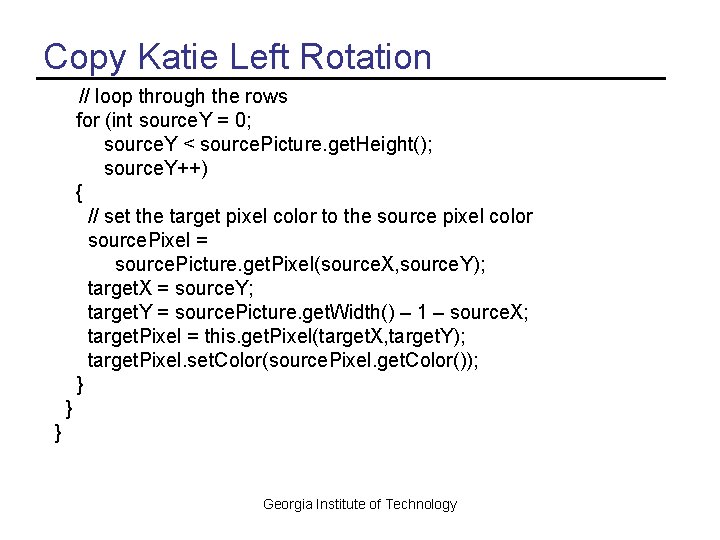The width and height of the screenshot is (720, 540).
Task: Click the line starting "targetY = sourcePicture.getWidth()"
Action: point(308,312)
